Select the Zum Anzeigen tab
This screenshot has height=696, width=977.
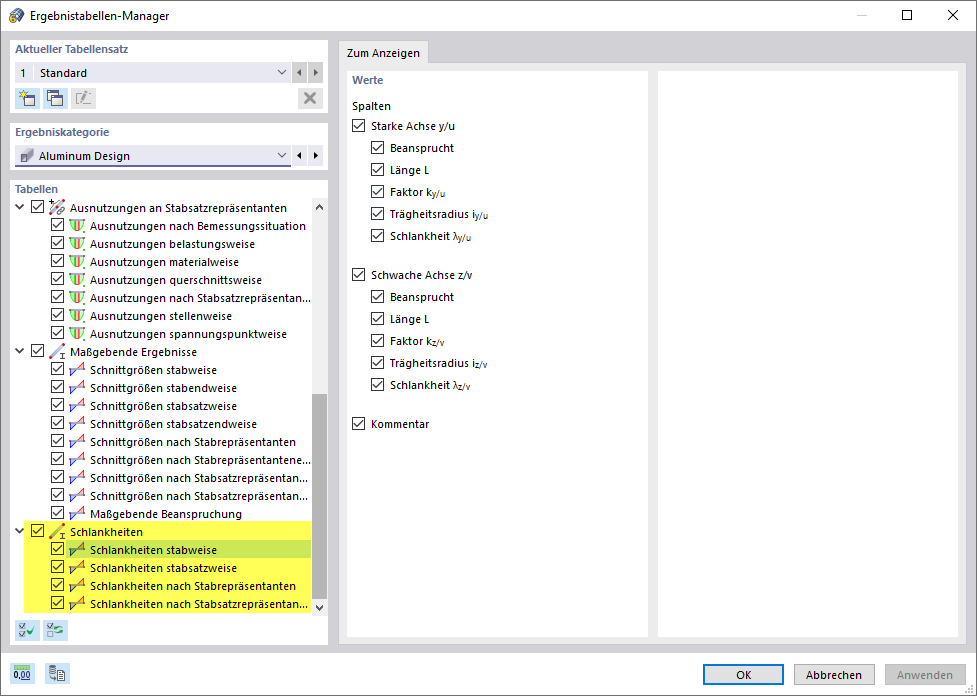click(x=383, y=53)
